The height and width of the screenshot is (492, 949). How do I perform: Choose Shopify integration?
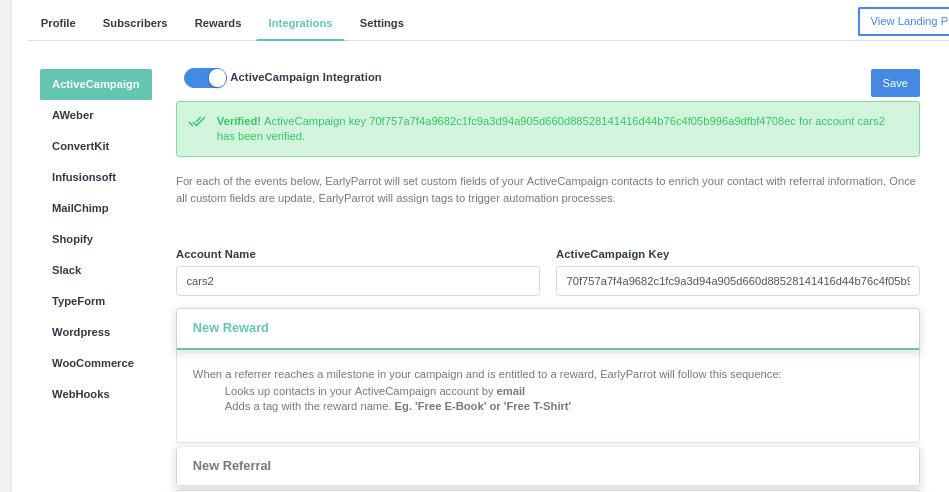click(72, 238)
